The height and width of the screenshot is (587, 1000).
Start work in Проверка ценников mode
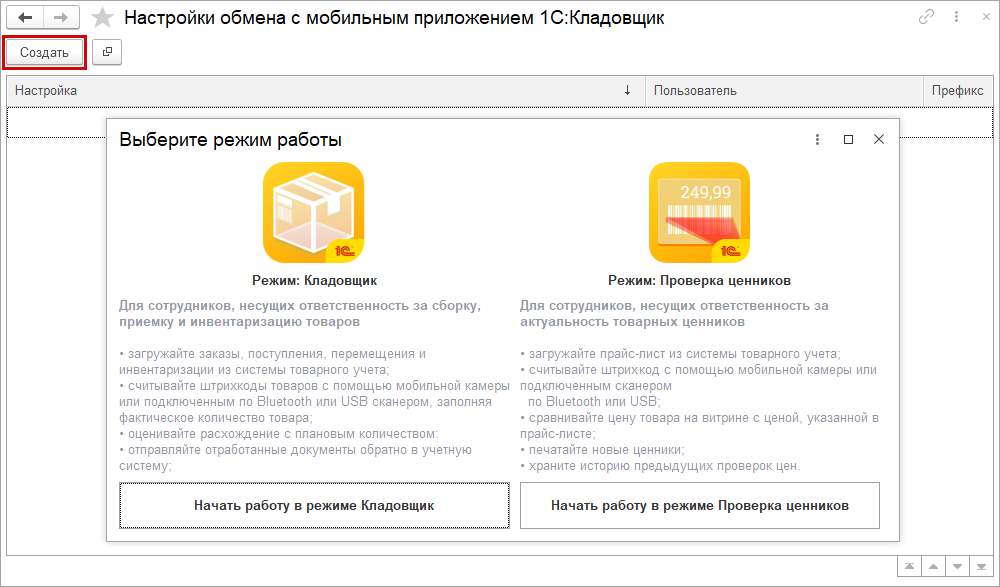click(700, 505)
